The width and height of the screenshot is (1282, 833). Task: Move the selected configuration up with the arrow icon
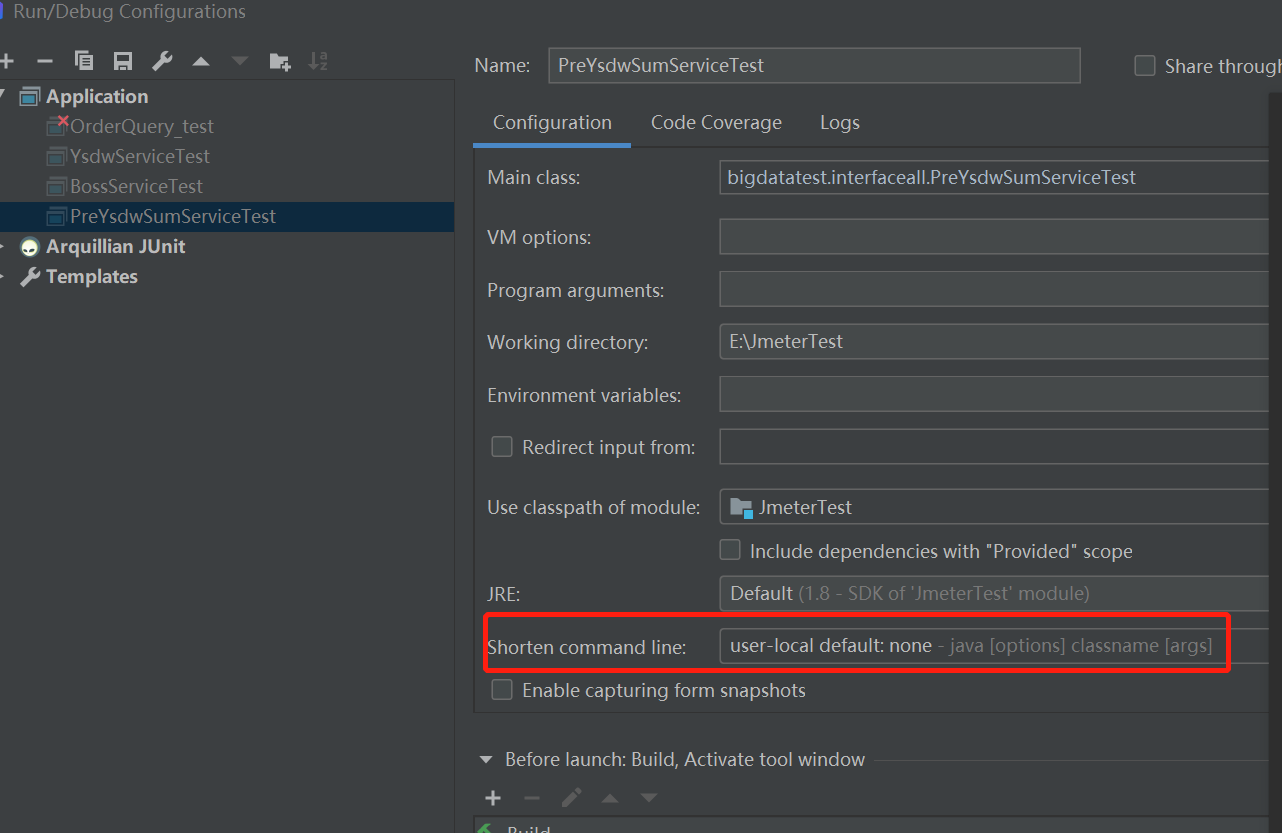coord(201,61)
